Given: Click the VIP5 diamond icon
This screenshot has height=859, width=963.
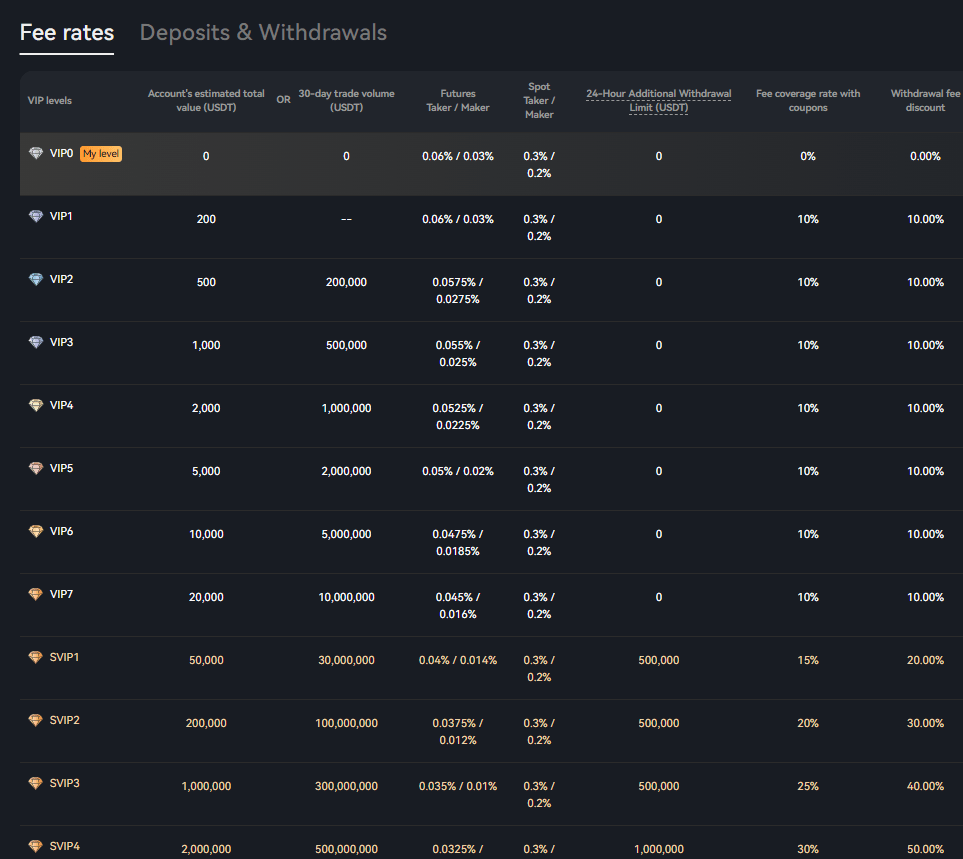Looking at the screenshot, I should (36, 469).
